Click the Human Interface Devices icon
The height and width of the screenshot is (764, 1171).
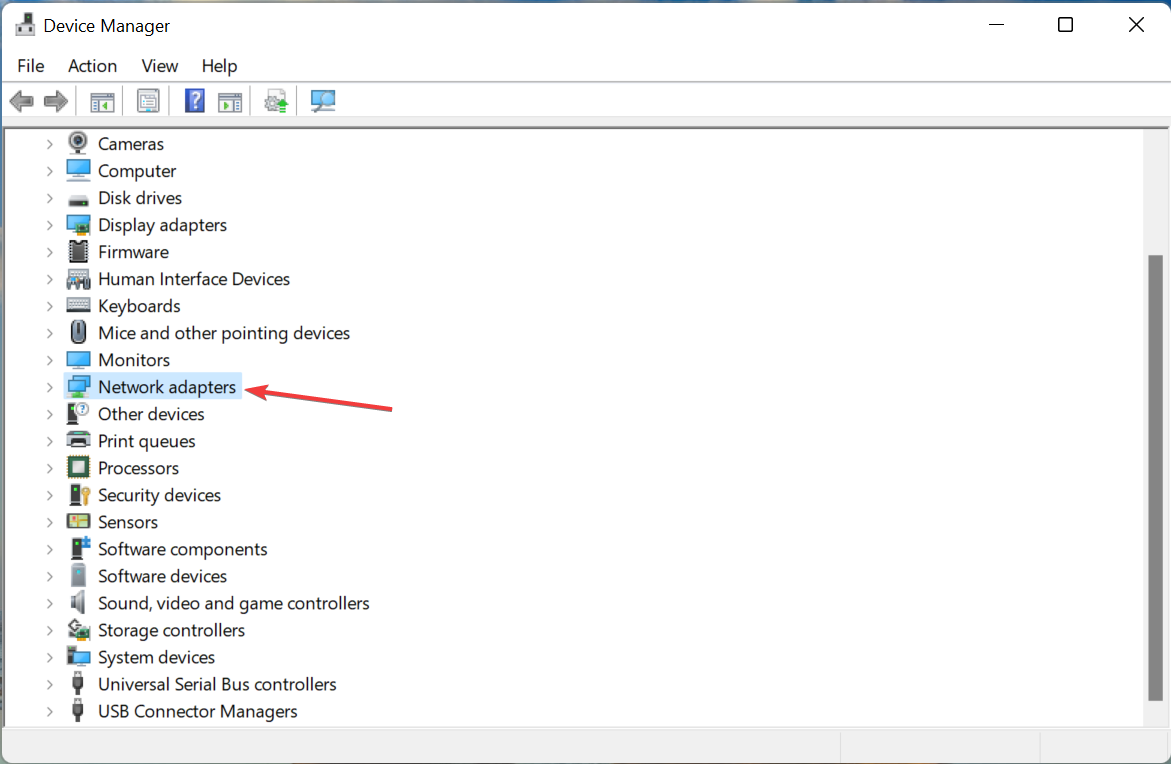78,279
